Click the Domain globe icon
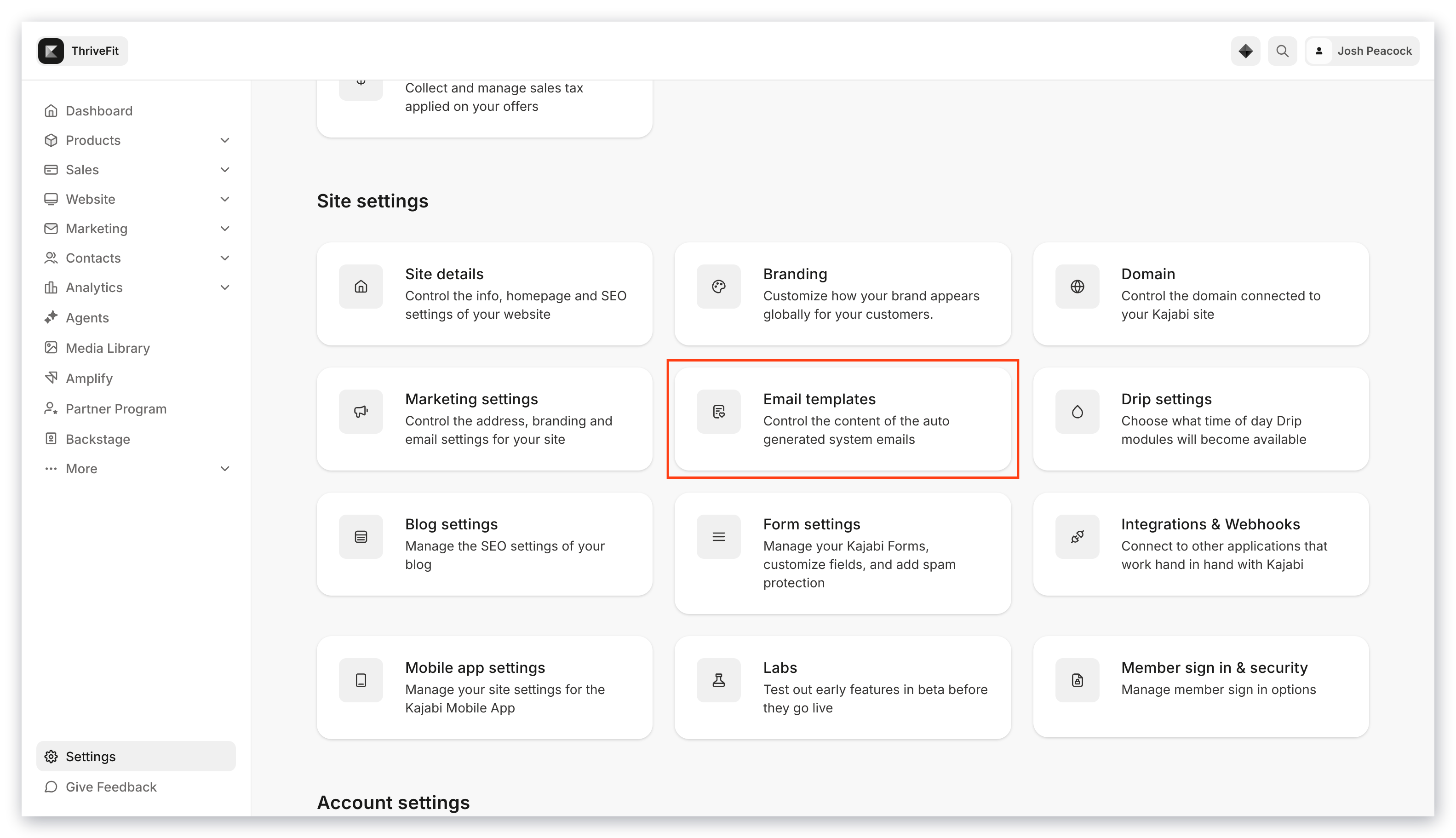 1077,286
